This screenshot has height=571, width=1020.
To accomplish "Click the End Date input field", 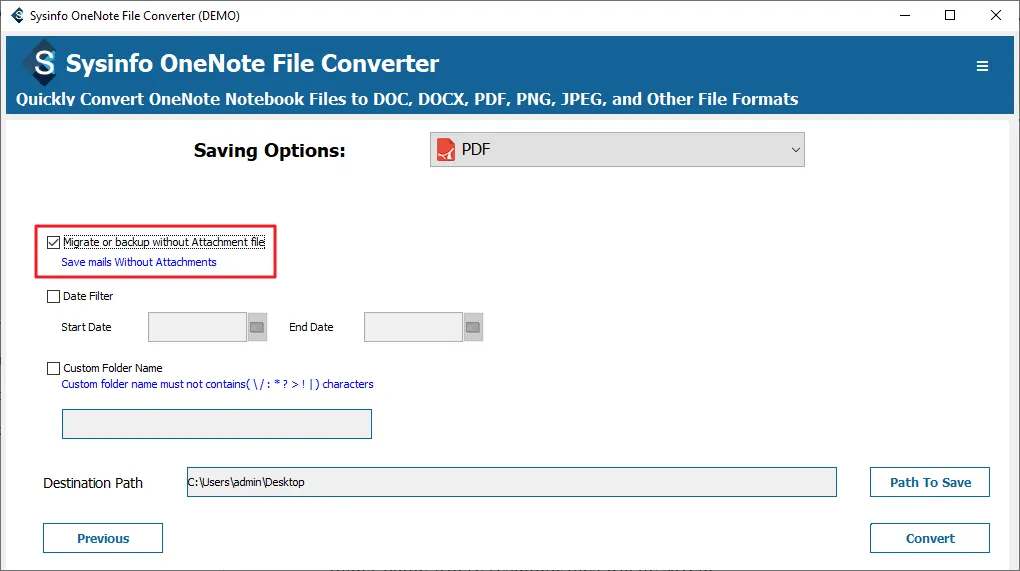I will point(413,327).
